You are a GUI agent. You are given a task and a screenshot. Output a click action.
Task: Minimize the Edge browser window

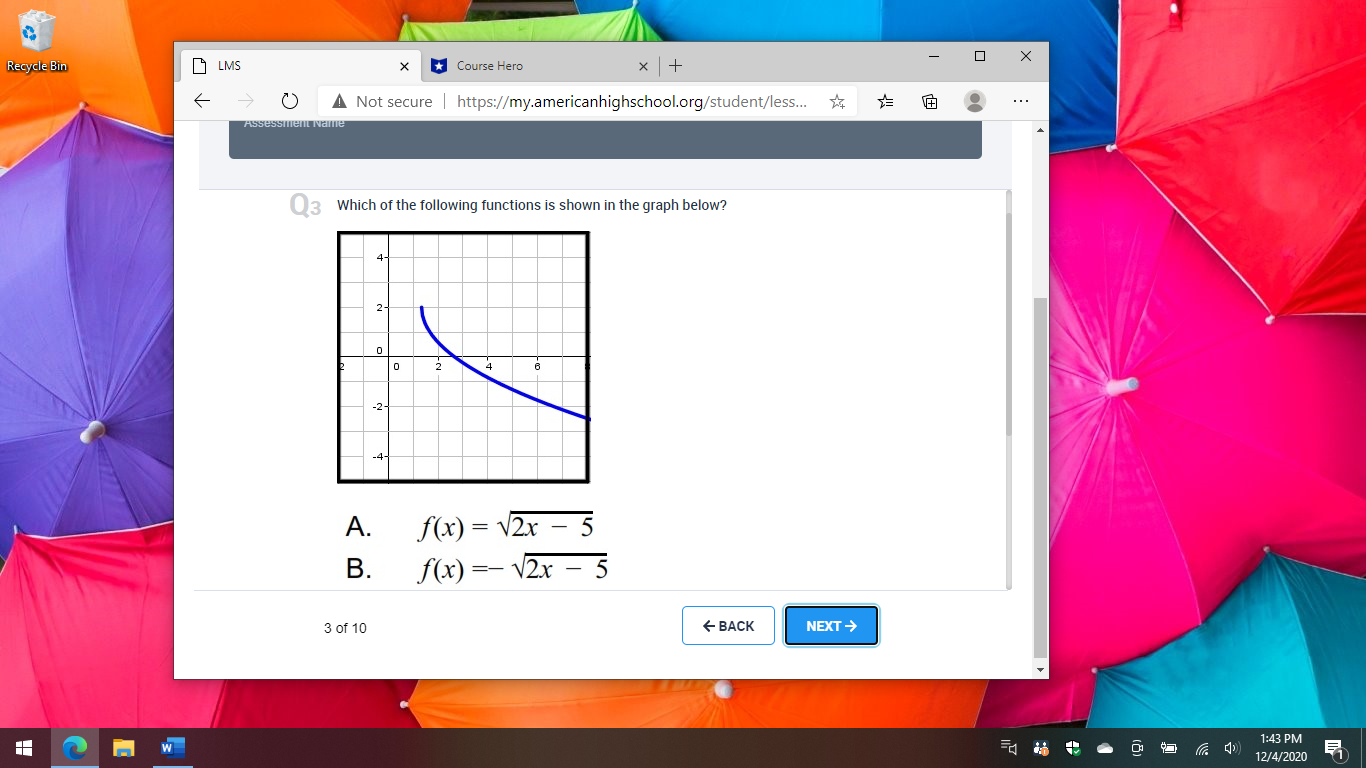click(x=934, y=57)
